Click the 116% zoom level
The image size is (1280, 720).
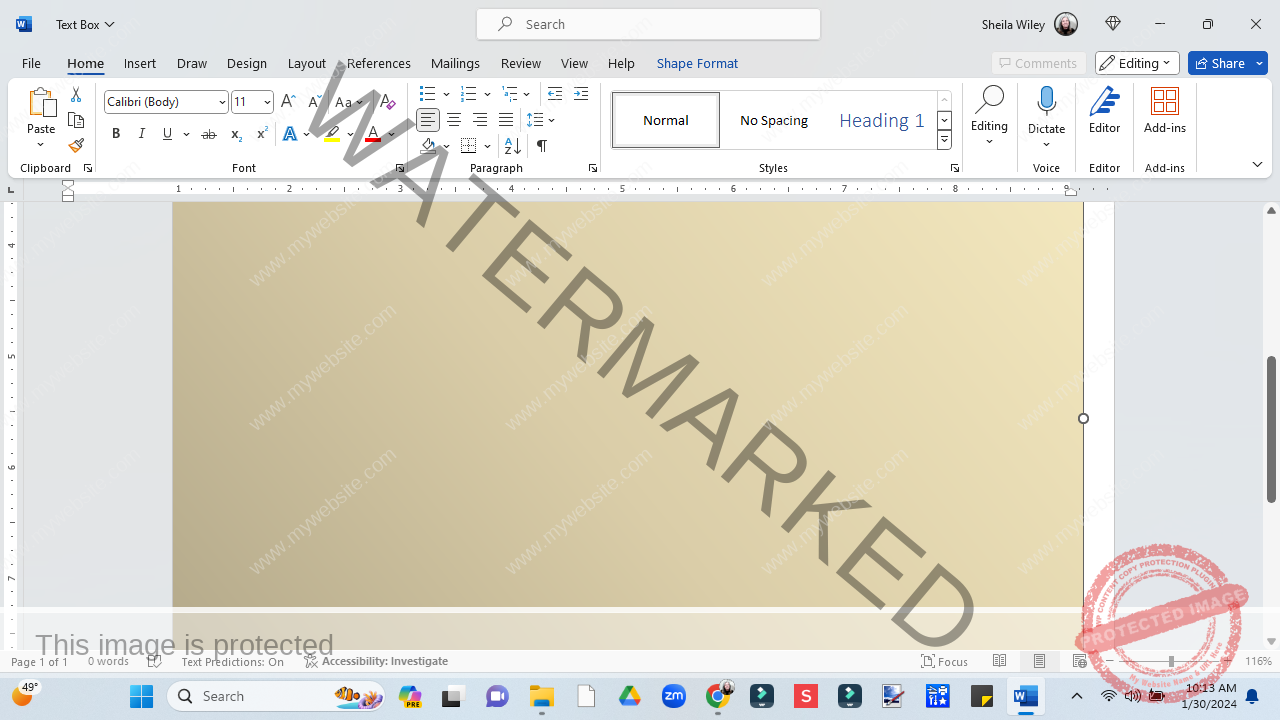click(1258, 661)
